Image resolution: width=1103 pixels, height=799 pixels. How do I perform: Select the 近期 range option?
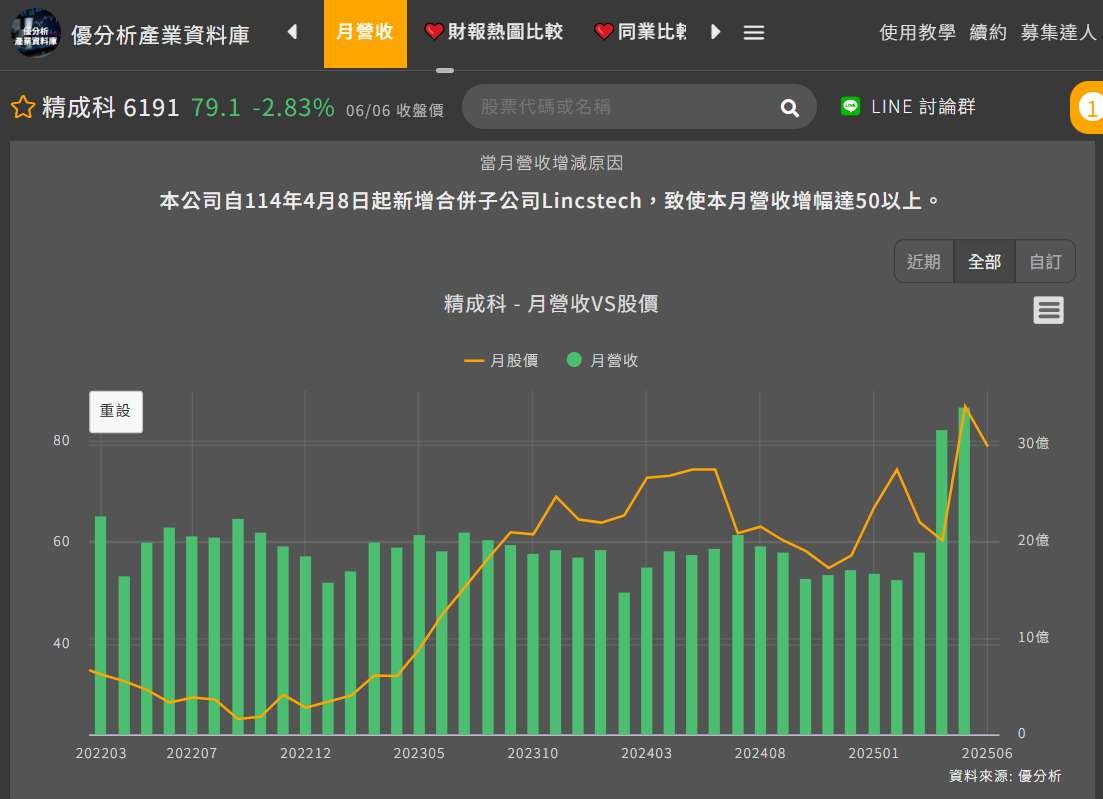point(924,262)
